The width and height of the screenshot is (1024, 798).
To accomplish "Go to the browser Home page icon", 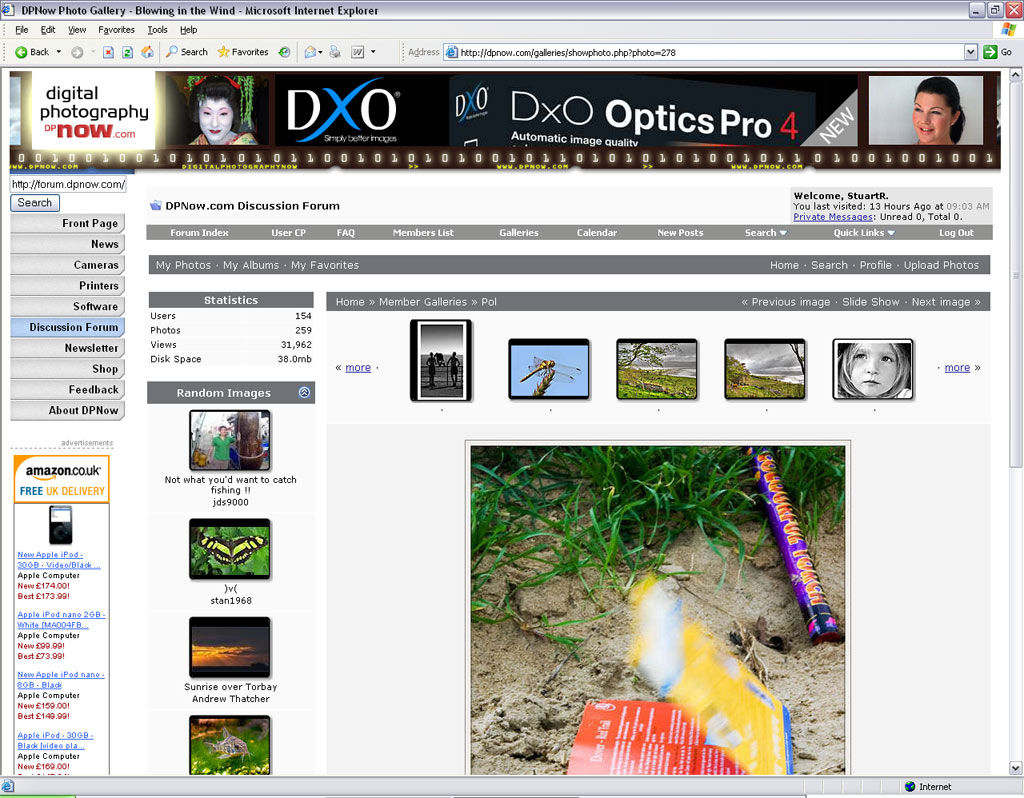I will tap(147, 52).
